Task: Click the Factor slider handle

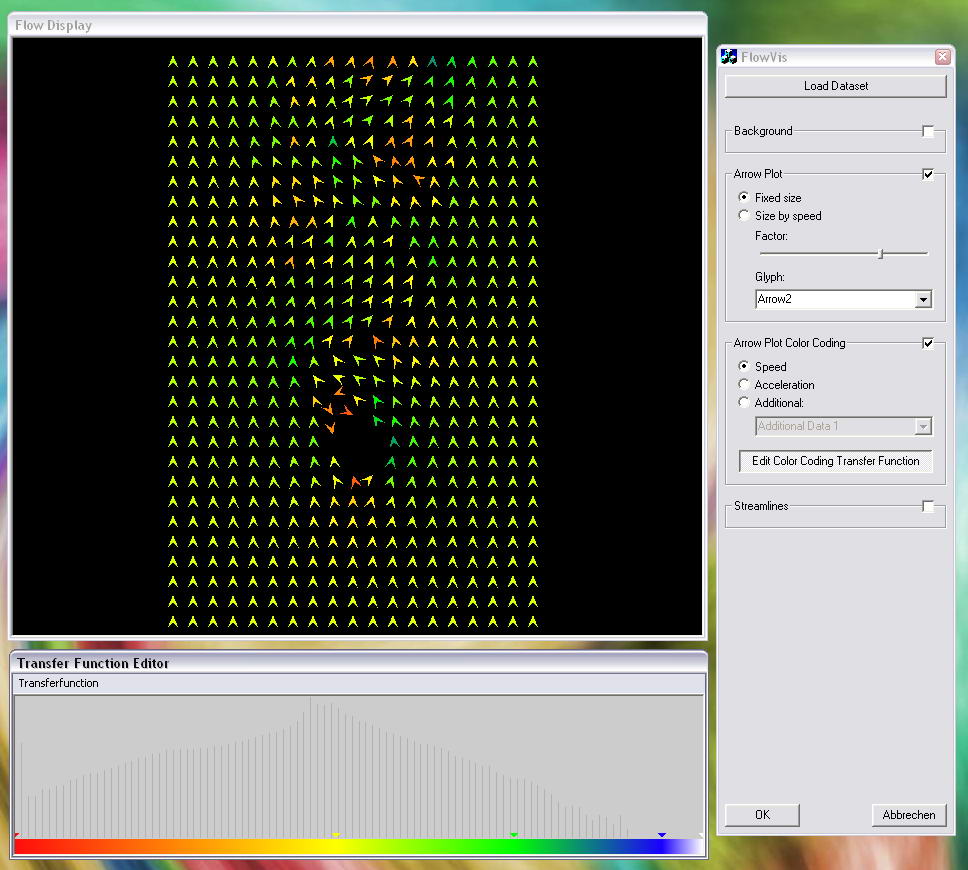Action: pos(881,254)
